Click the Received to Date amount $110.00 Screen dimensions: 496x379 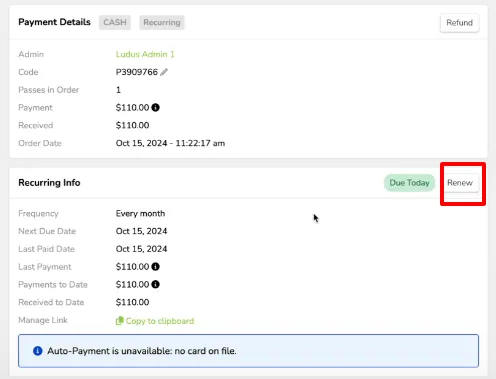pos(132,302)
